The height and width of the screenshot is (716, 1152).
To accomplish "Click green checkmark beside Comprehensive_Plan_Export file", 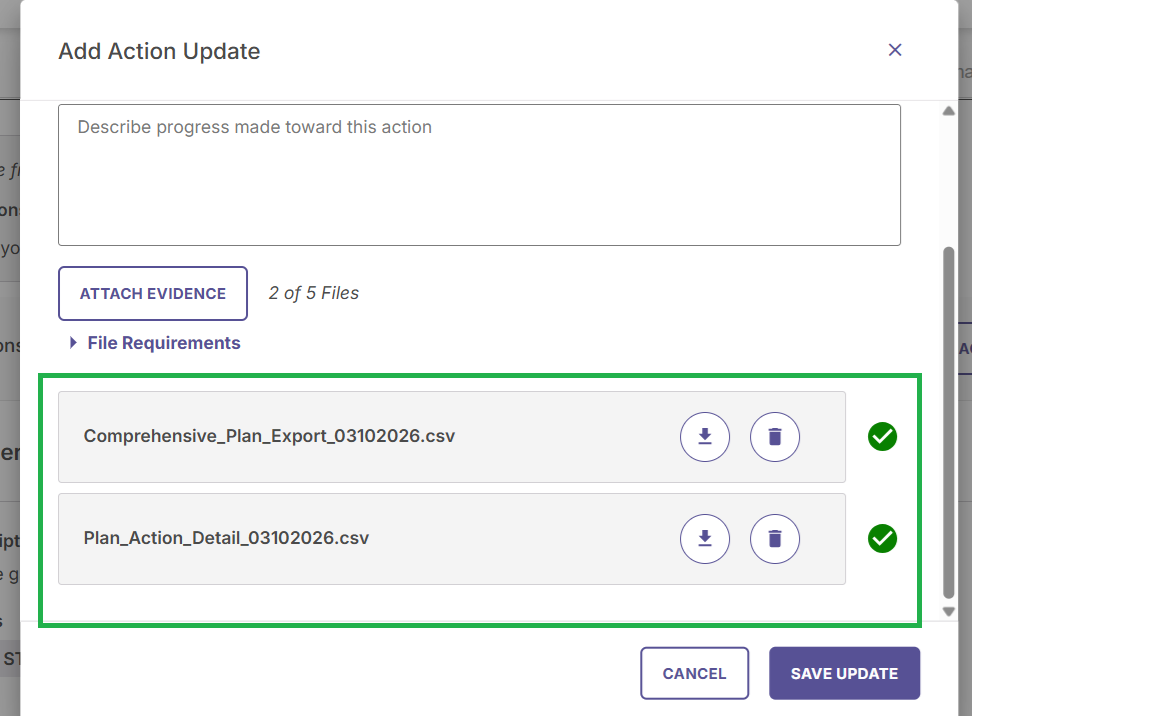I will 882,437.
